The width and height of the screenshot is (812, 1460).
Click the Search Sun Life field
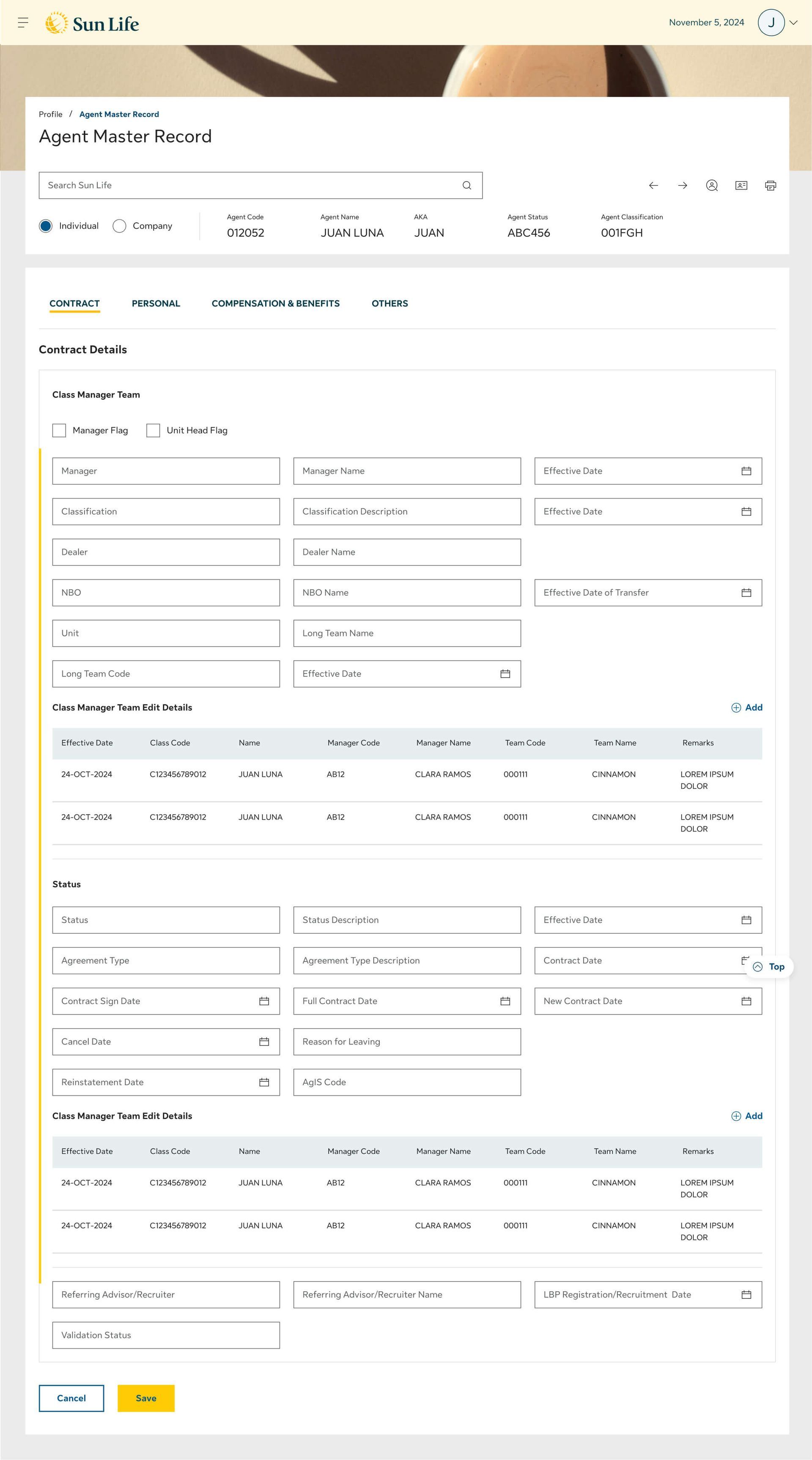click(250, 185)
